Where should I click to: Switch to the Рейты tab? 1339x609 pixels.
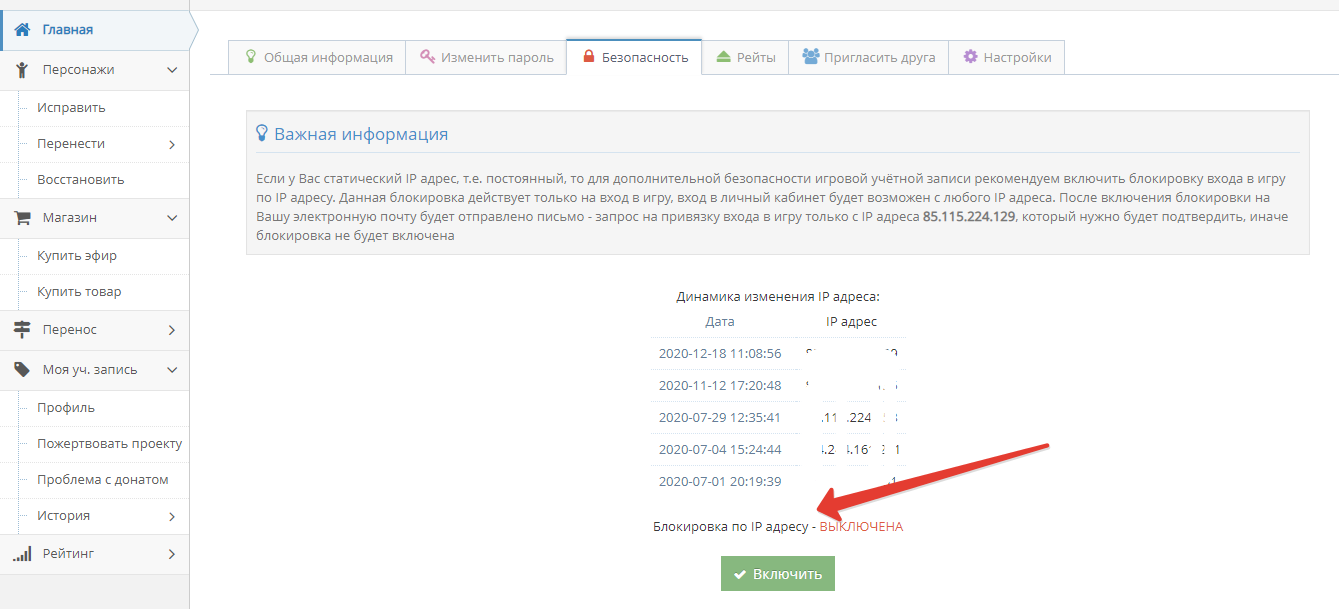(x=745, y=57)
